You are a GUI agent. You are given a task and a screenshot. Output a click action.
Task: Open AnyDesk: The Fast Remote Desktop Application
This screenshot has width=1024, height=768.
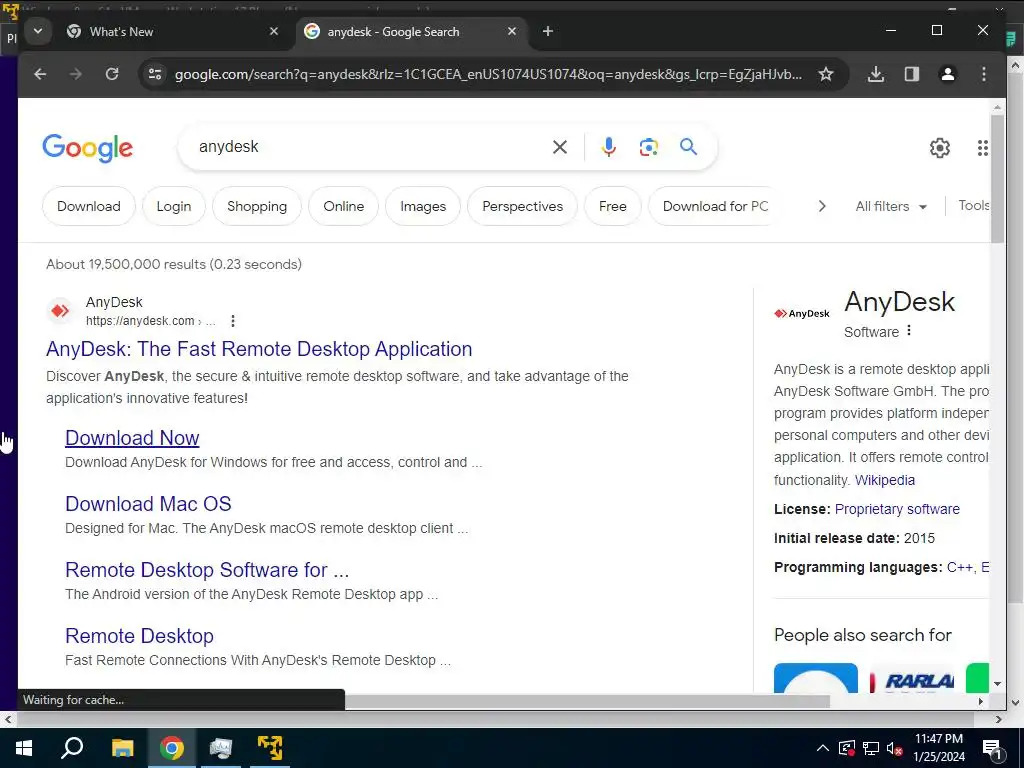259,349
